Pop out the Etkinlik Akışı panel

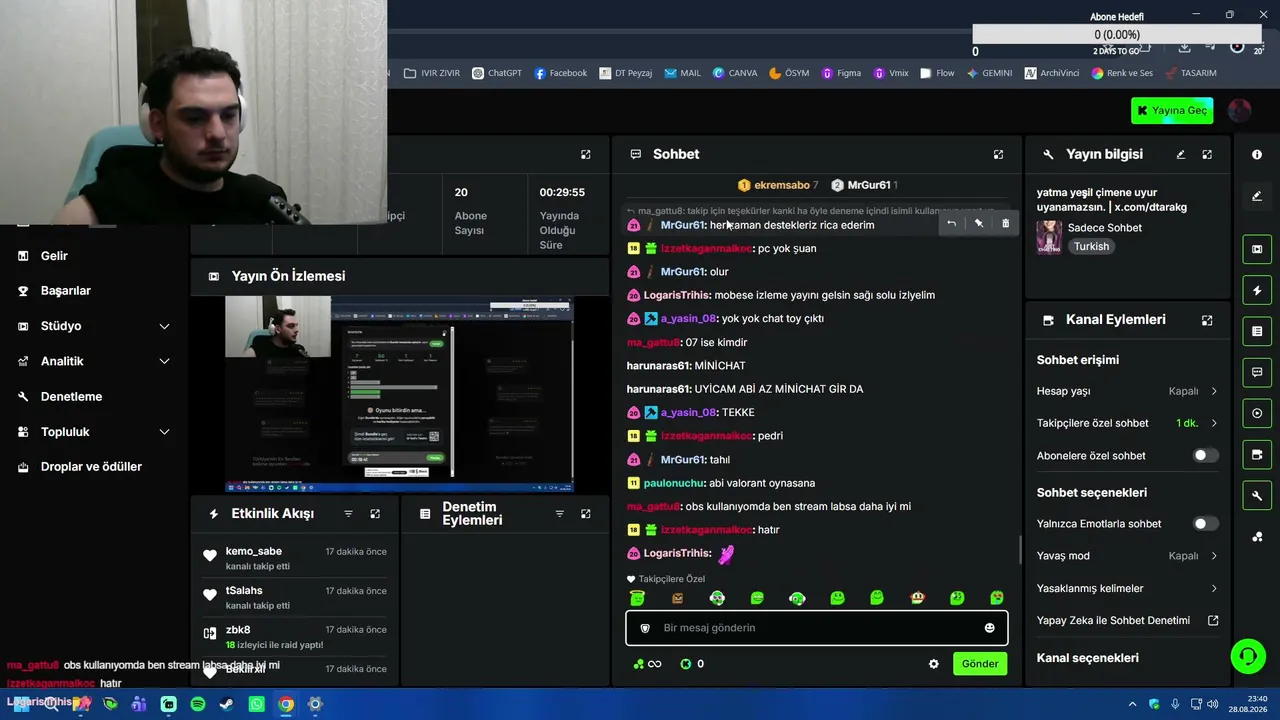375,514
